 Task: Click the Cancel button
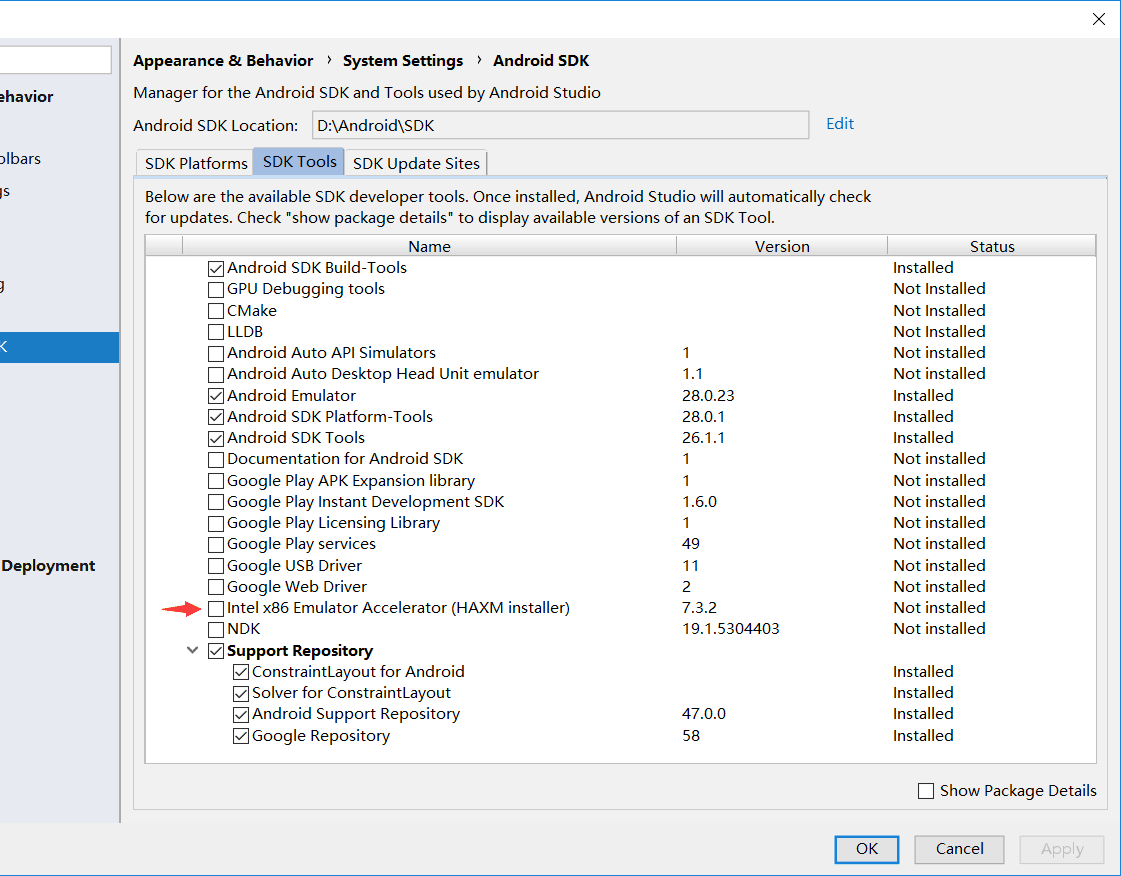[x=959, y=849]
